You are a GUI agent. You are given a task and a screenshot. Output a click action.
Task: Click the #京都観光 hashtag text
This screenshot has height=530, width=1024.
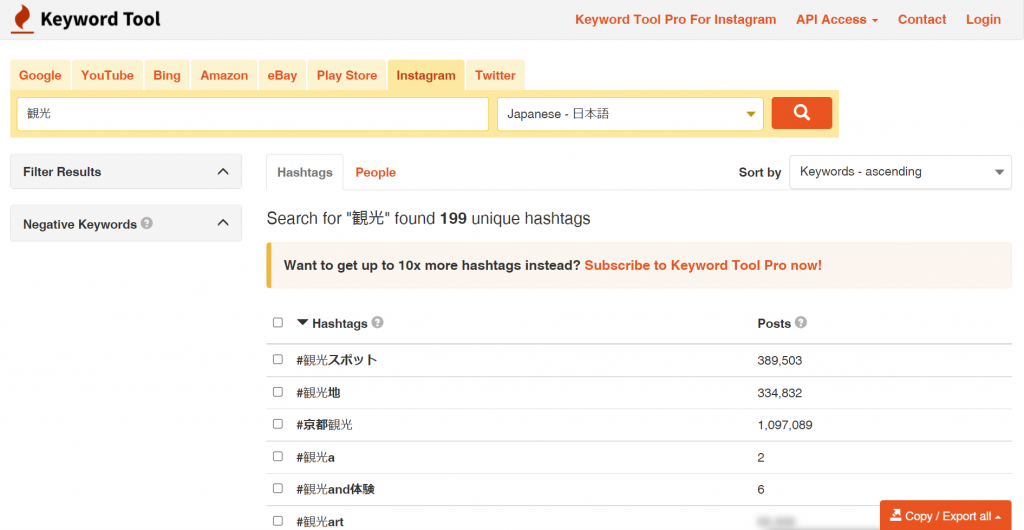point(324,424)
